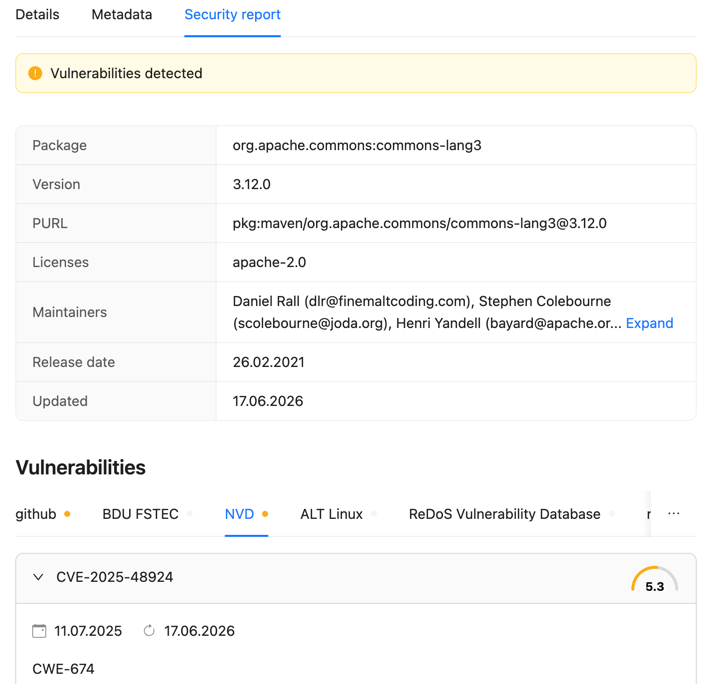Screen dimensions: 711x684
Task: Click the refresh icon beside 17.06.2026
Action: (x=149, y=631)
